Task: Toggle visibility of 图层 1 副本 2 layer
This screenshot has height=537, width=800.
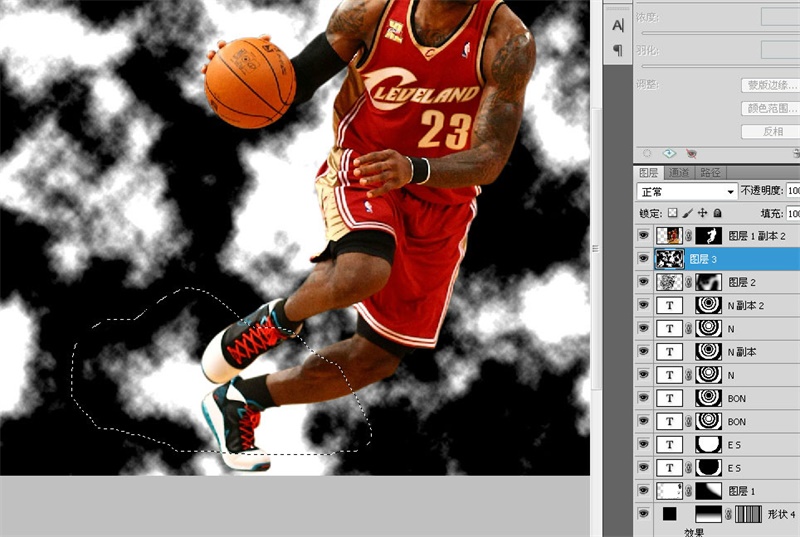Action: [x=643, y=236]
